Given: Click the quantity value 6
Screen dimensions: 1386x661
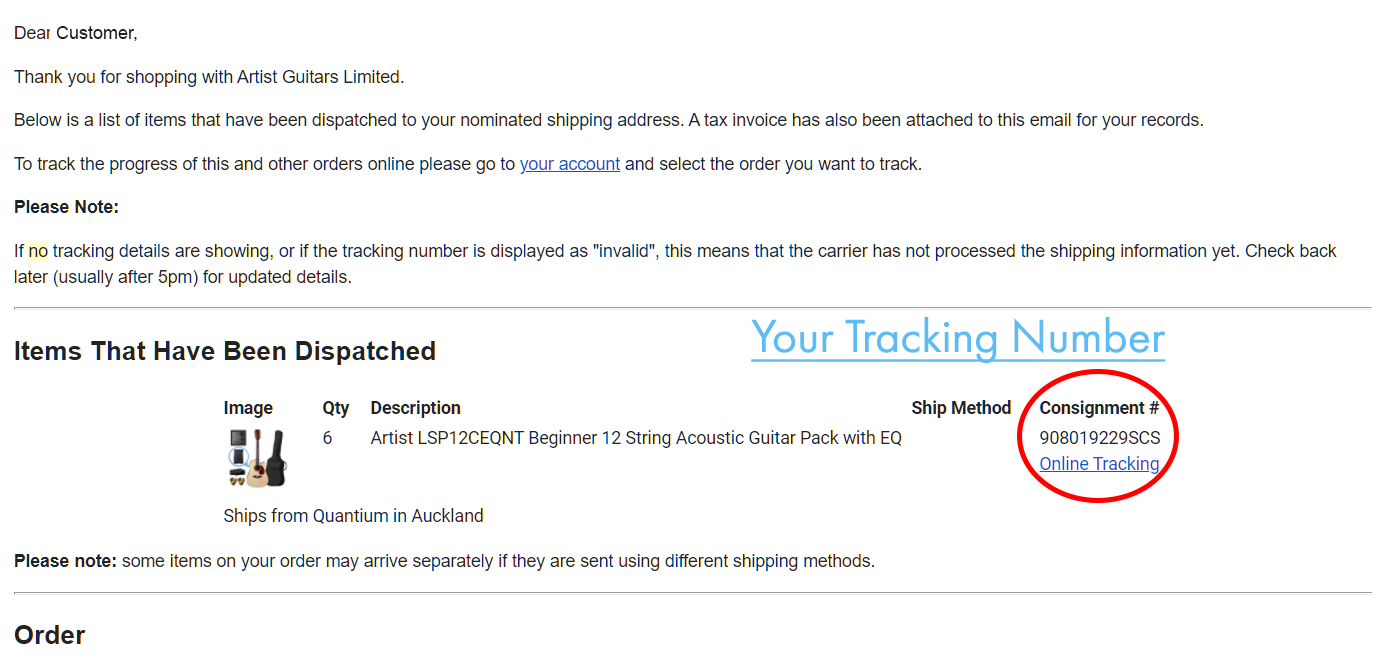Looking at the screenshot, I should (x=328, y=438).
